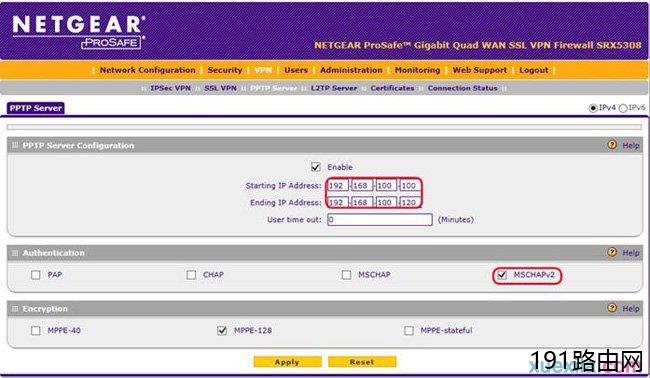
Task: Go to IPSec VPN submenu
Action: [170, 88]
